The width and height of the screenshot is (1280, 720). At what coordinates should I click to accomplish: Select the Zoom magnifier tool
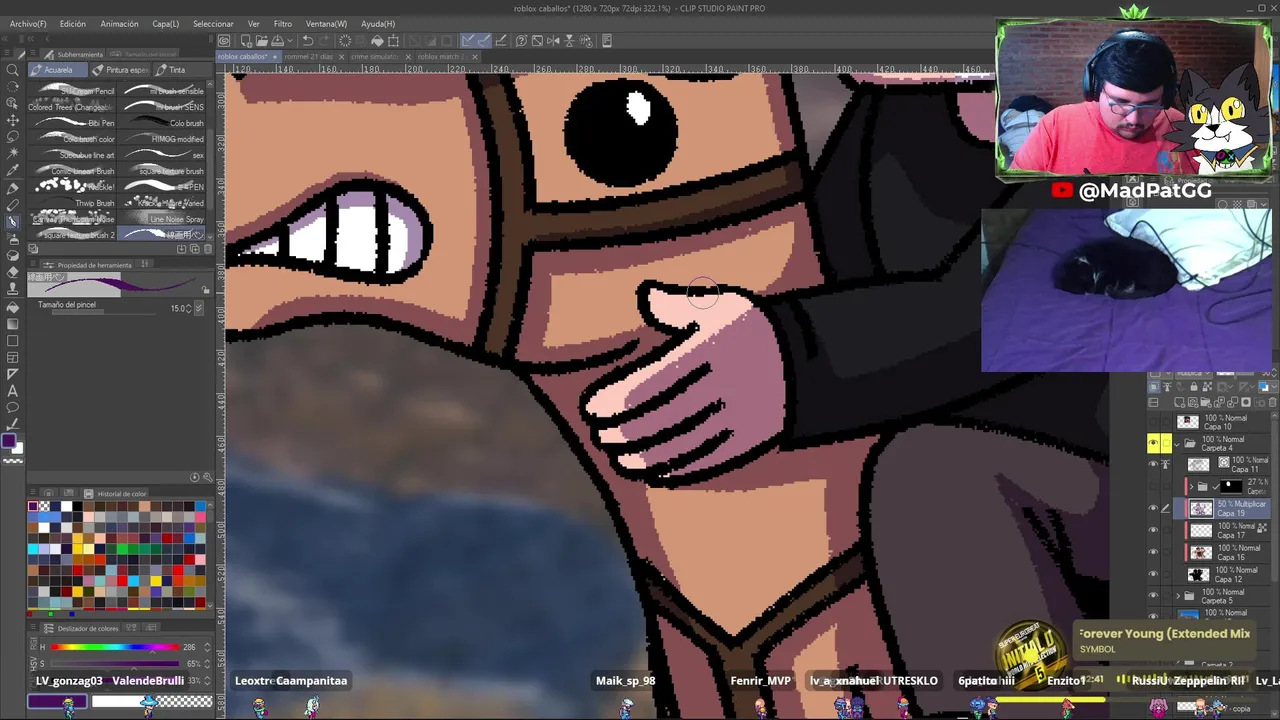click(13, 70)
